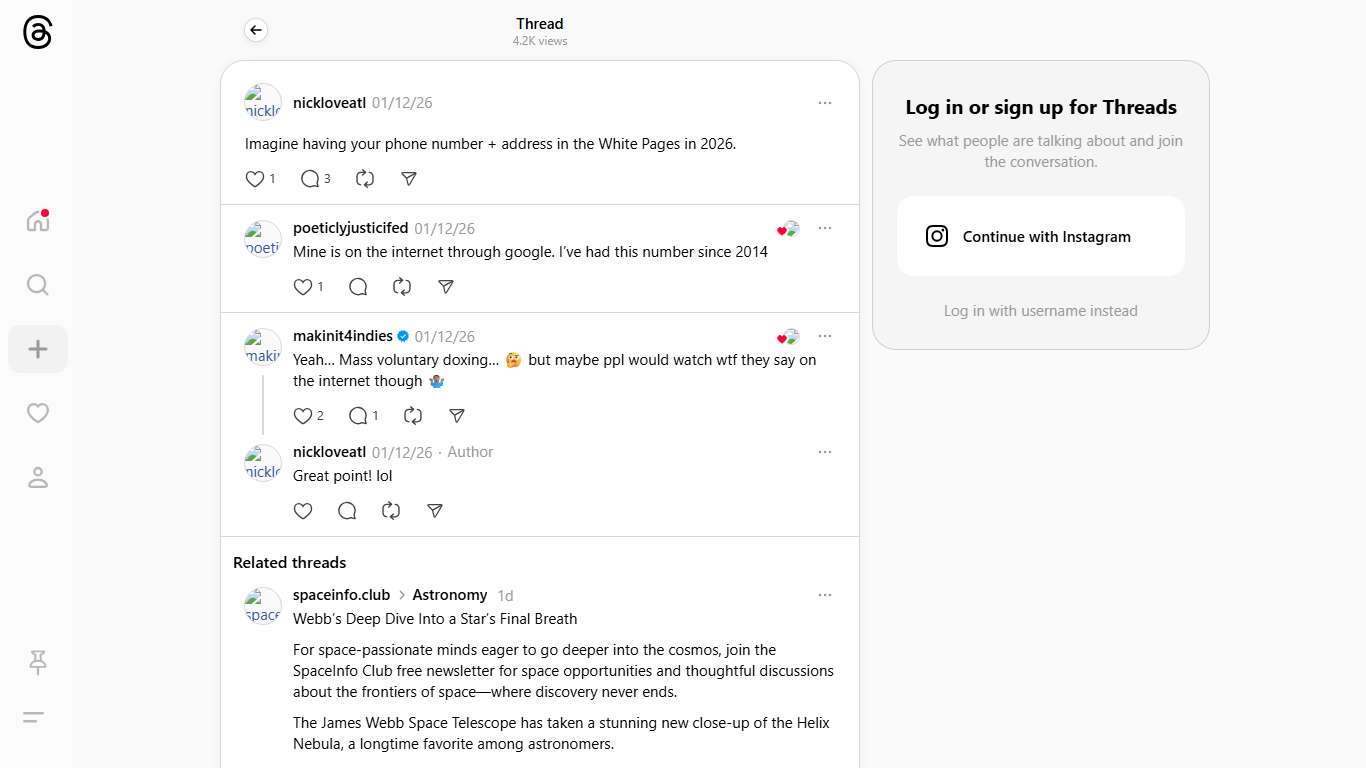Open makinit4indies profile avatar

pyautogui.click(x=263, y=347)
